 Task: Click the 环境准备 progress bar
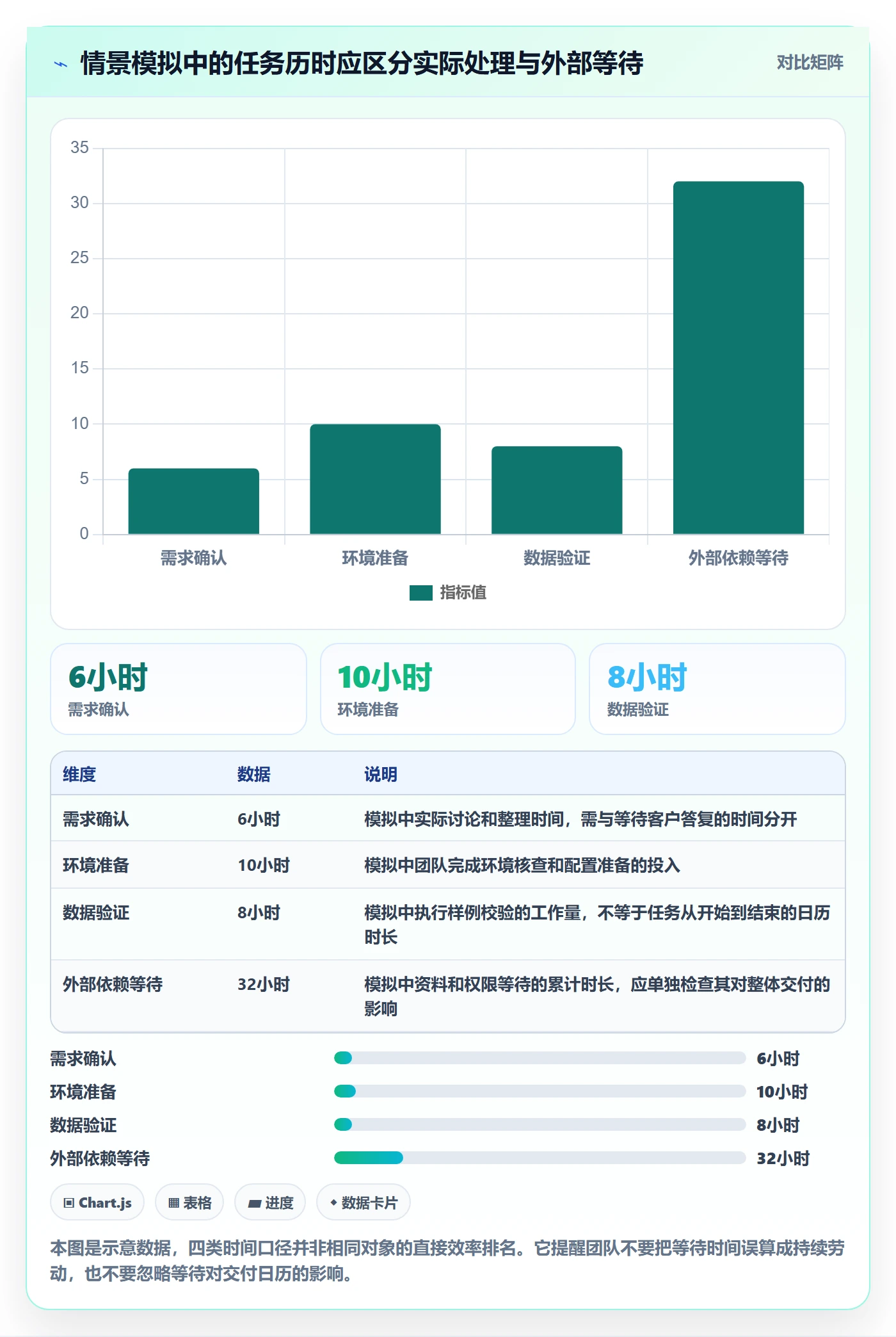point(540,1091)
